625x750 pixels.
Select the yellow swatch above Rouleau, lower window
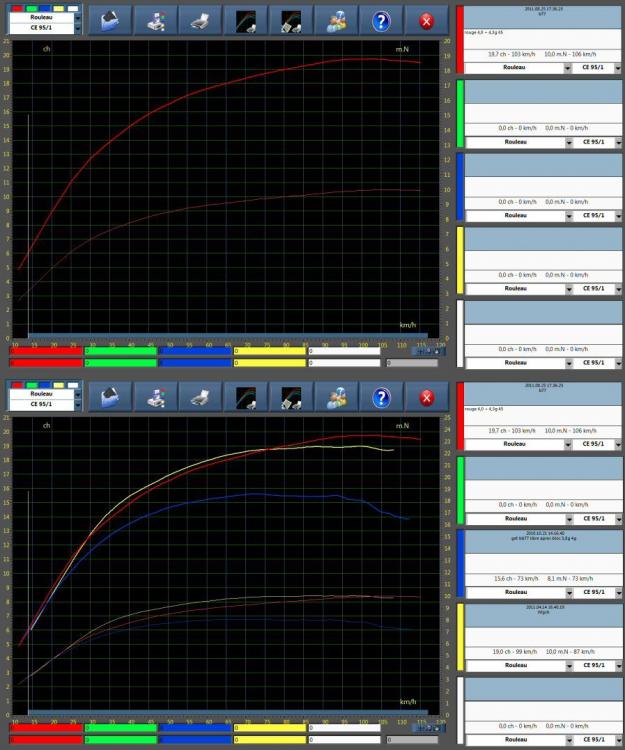(x=59, y=385)
